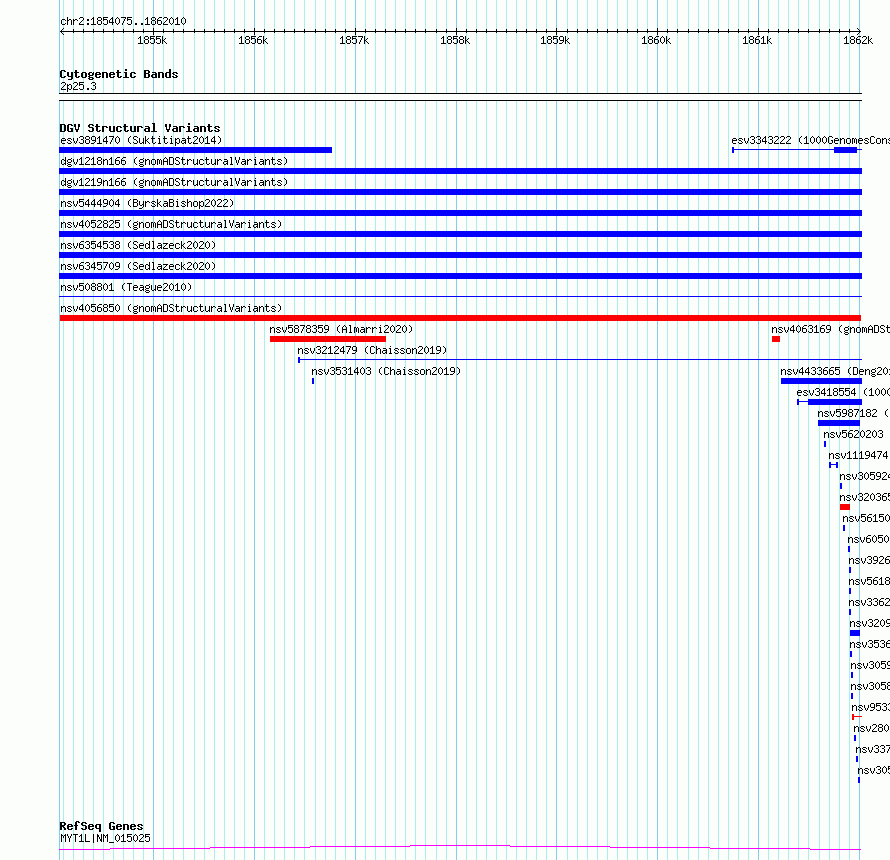Open nsv3212479 (Chaisson2019) variant
This screenshot has width=890, height=860.
[372, 350]
